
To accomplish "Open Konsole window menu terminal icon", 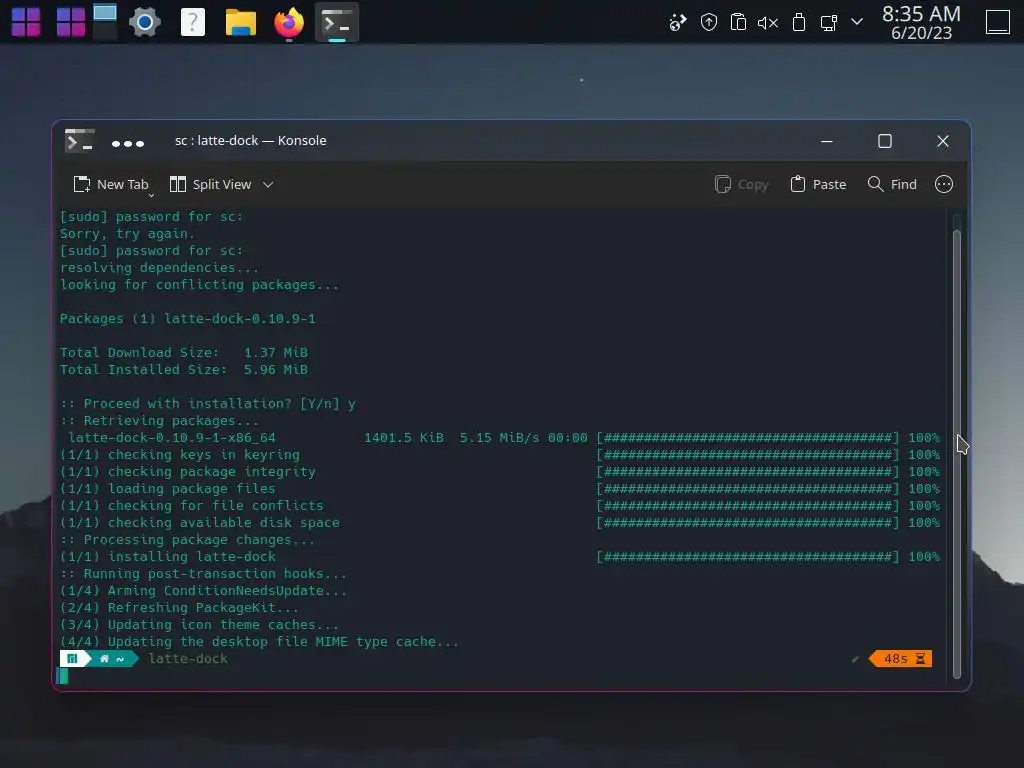I will coord(80,140).
